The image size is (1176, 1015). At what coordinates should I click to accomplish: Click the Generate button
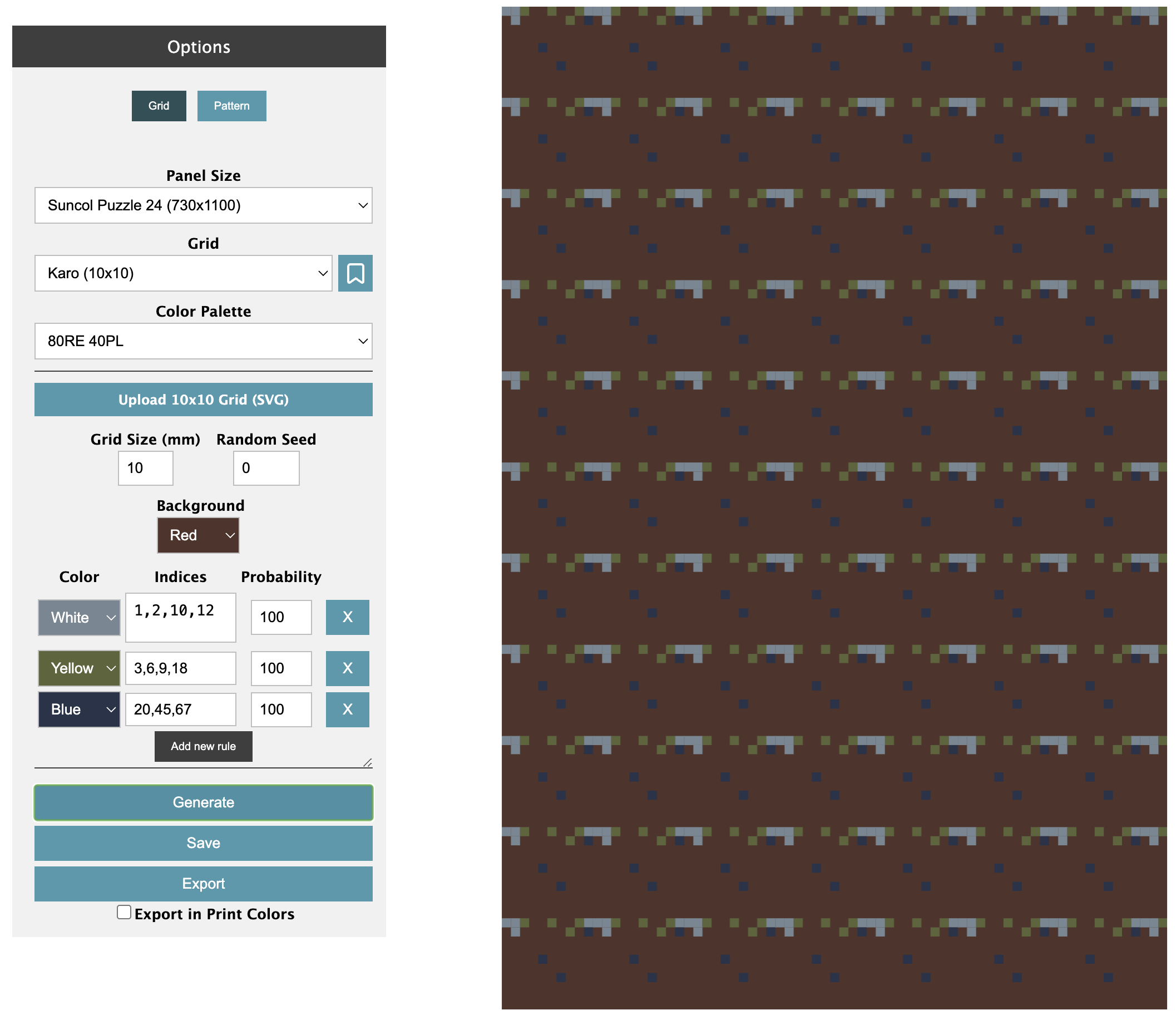pyautogui.click(x=203, y=802)
